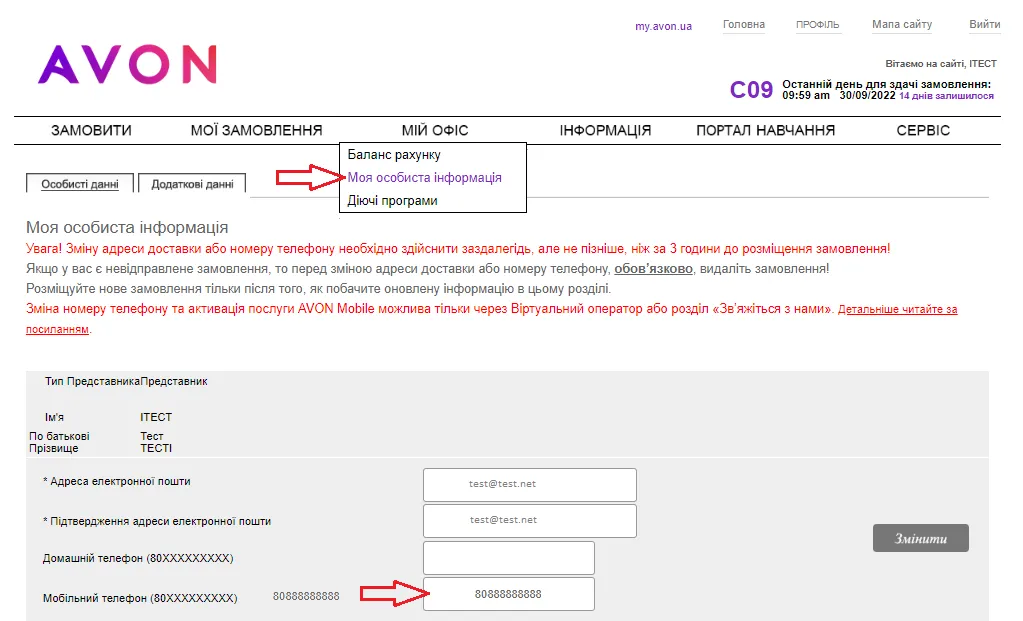Click the AVON logo
This screenshot has height=621, width=1023.
pyautogui.click(x=127, y=65)
